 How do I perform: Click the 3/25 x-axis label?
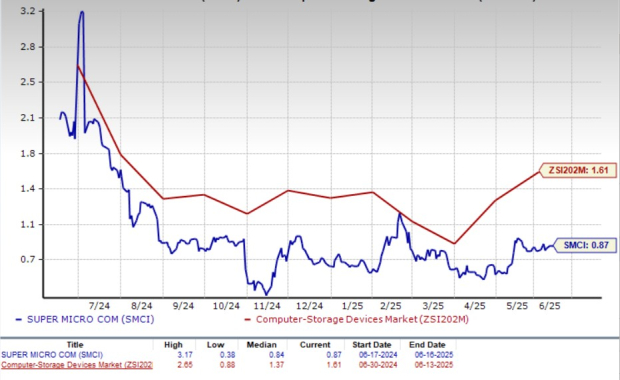[433, 306]
